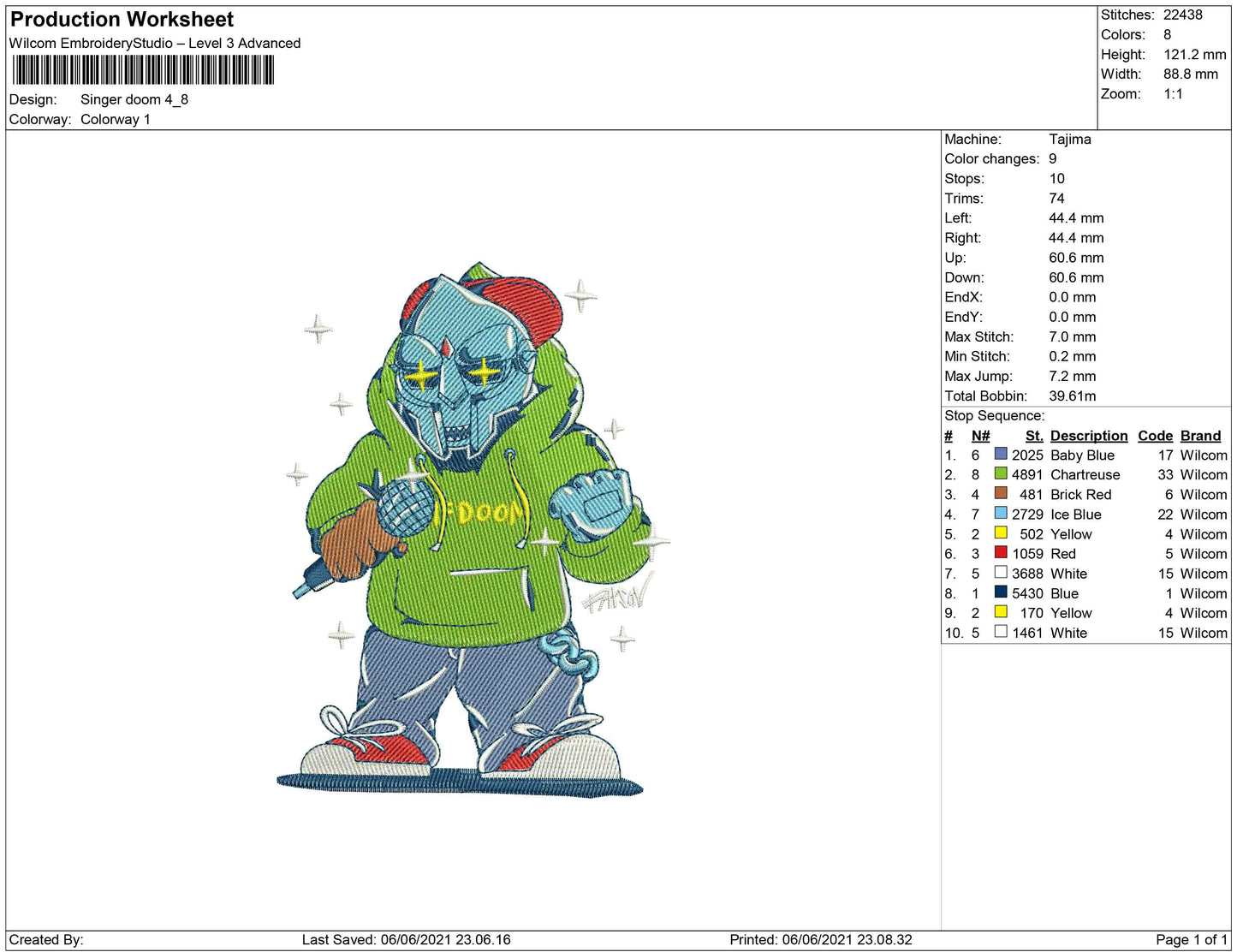Click the Ice Blue color swatch
The height and width of the screenshot is (952, 1237).
point(1001,513)
